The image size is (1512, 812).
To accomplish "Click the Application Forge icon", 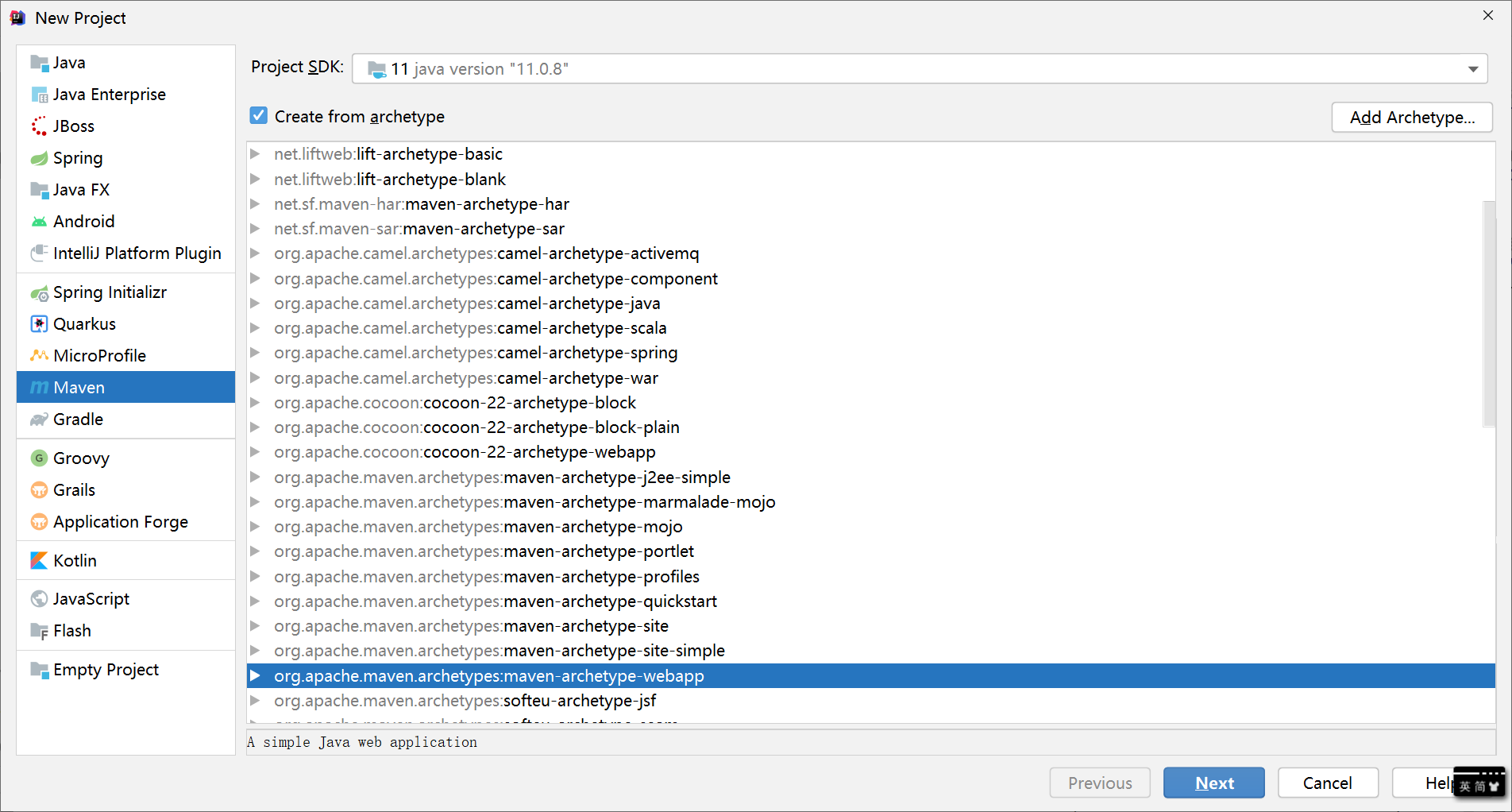I will coord(39,522).
